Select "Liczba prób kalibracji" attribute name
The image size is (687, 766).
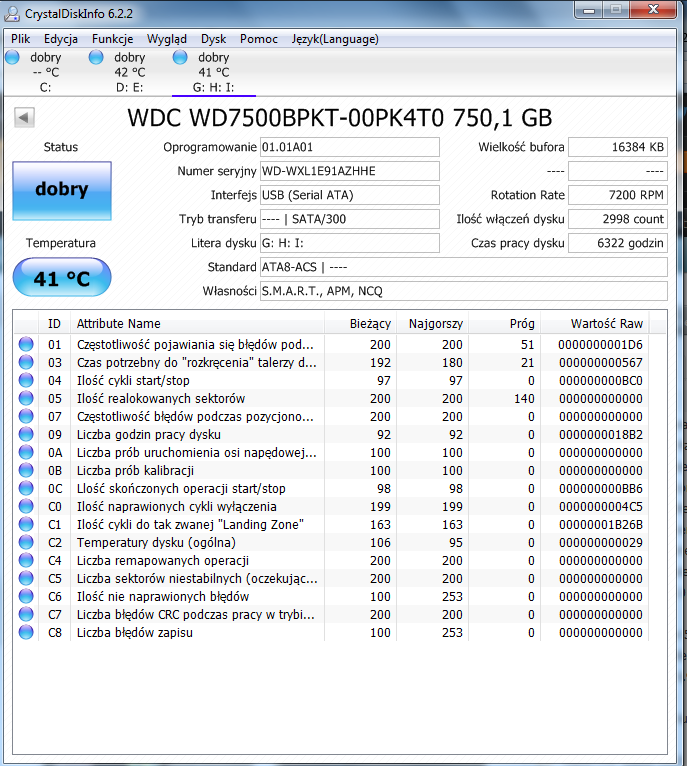pyautogui.click(x=135, y=470)
